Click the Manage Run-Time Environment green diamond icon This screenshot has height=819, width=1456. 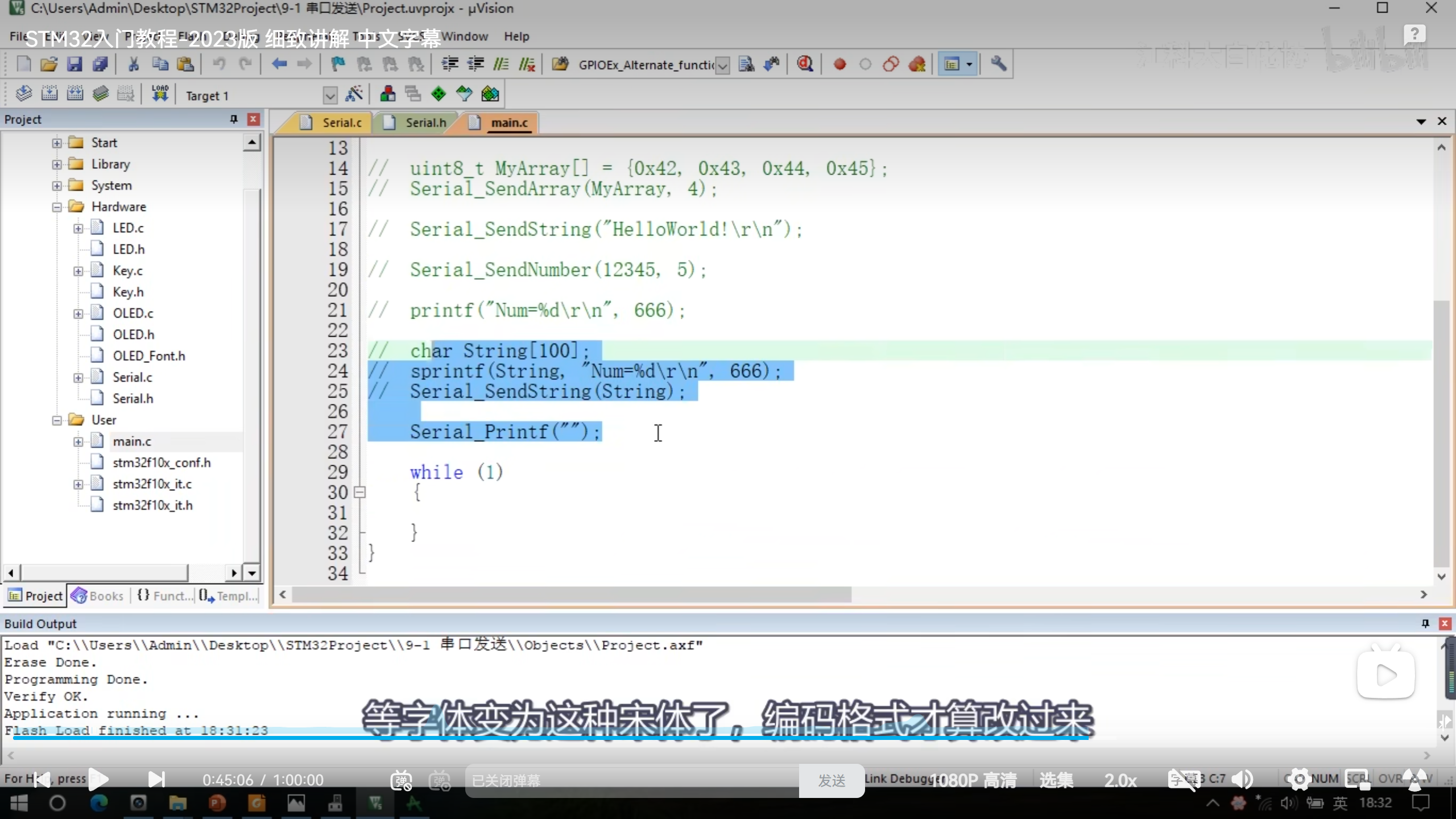(439, 94)
